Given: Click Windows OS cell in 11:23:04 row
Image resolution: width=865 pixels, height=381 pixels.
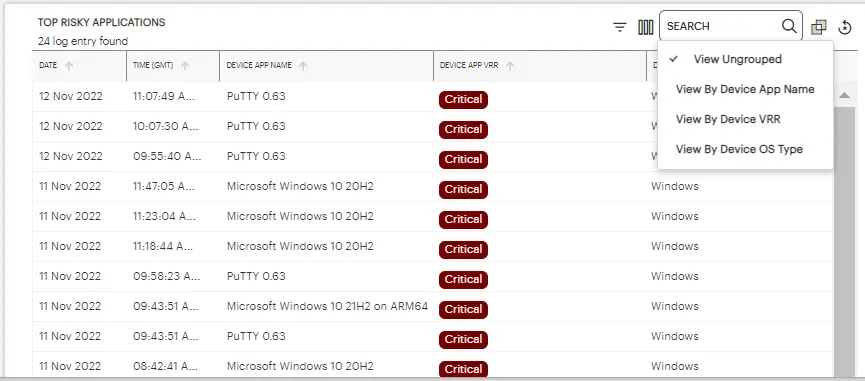Looking at the screenshot, I should pos(675,216).
